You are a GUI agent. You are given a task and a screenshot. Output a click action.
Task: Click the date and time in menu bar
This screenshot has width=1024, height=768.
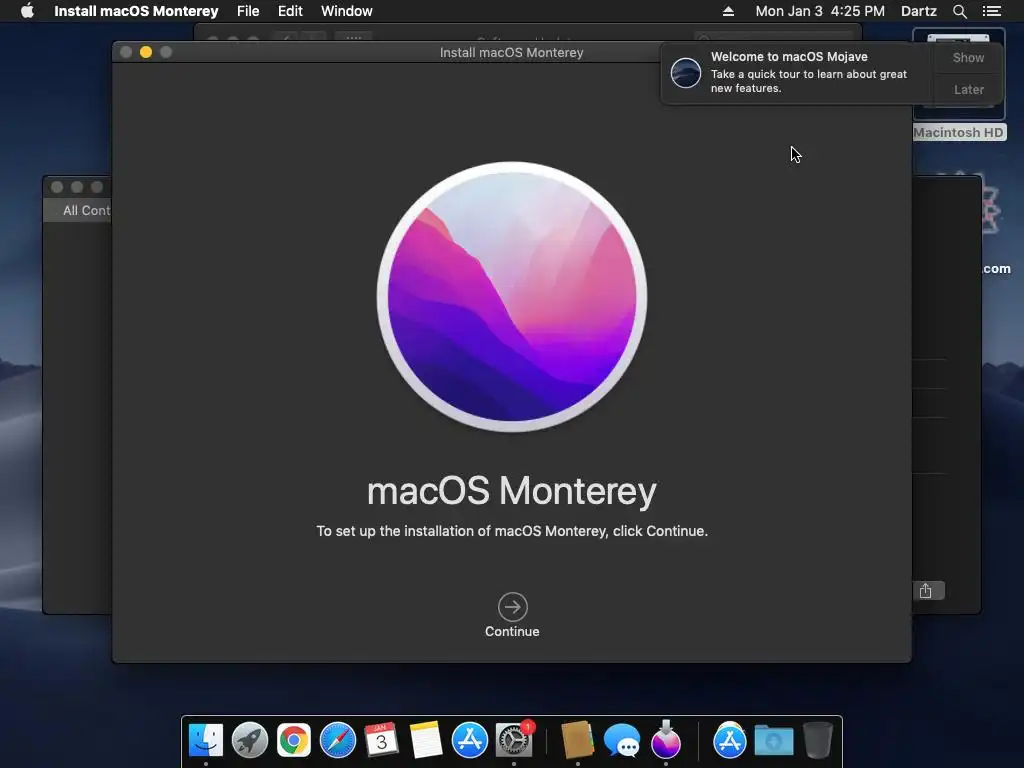point(820,11)
